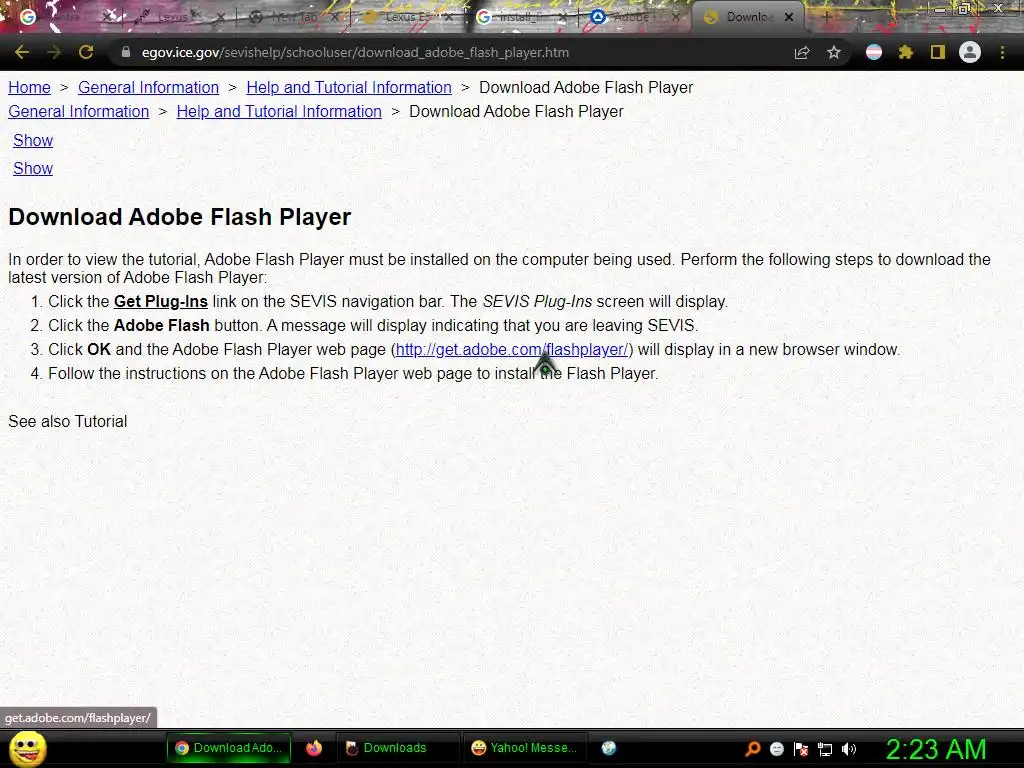This screenshot has width=1024, height=768.
Task: Open Help and Tutorial Information top breadcrumb
Action: pos(349,88)
